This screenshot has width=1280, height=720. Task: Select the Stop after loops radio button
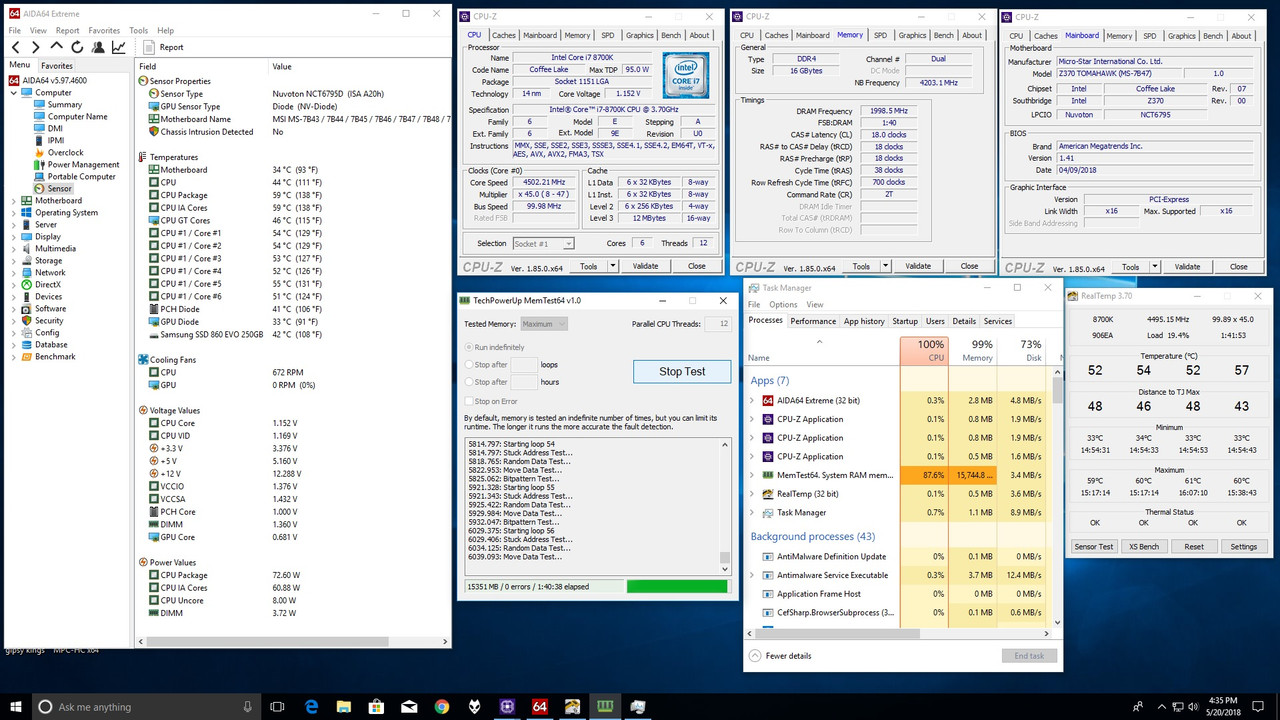pos(470,365)
